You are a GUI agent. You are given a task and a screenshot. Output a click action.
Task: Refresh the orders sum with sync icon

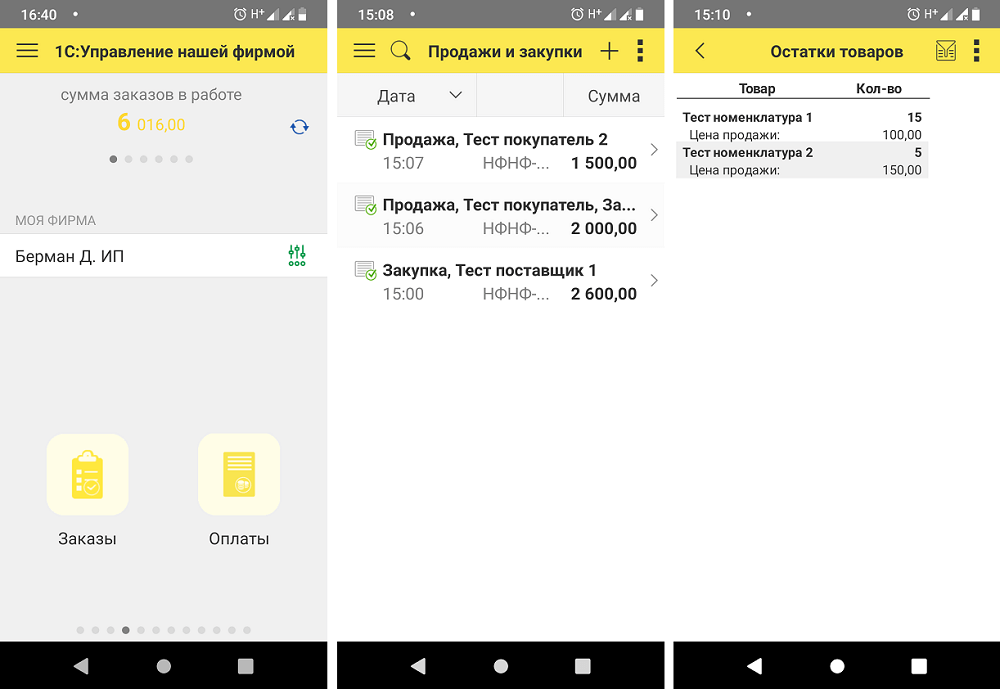coord(299,127)
